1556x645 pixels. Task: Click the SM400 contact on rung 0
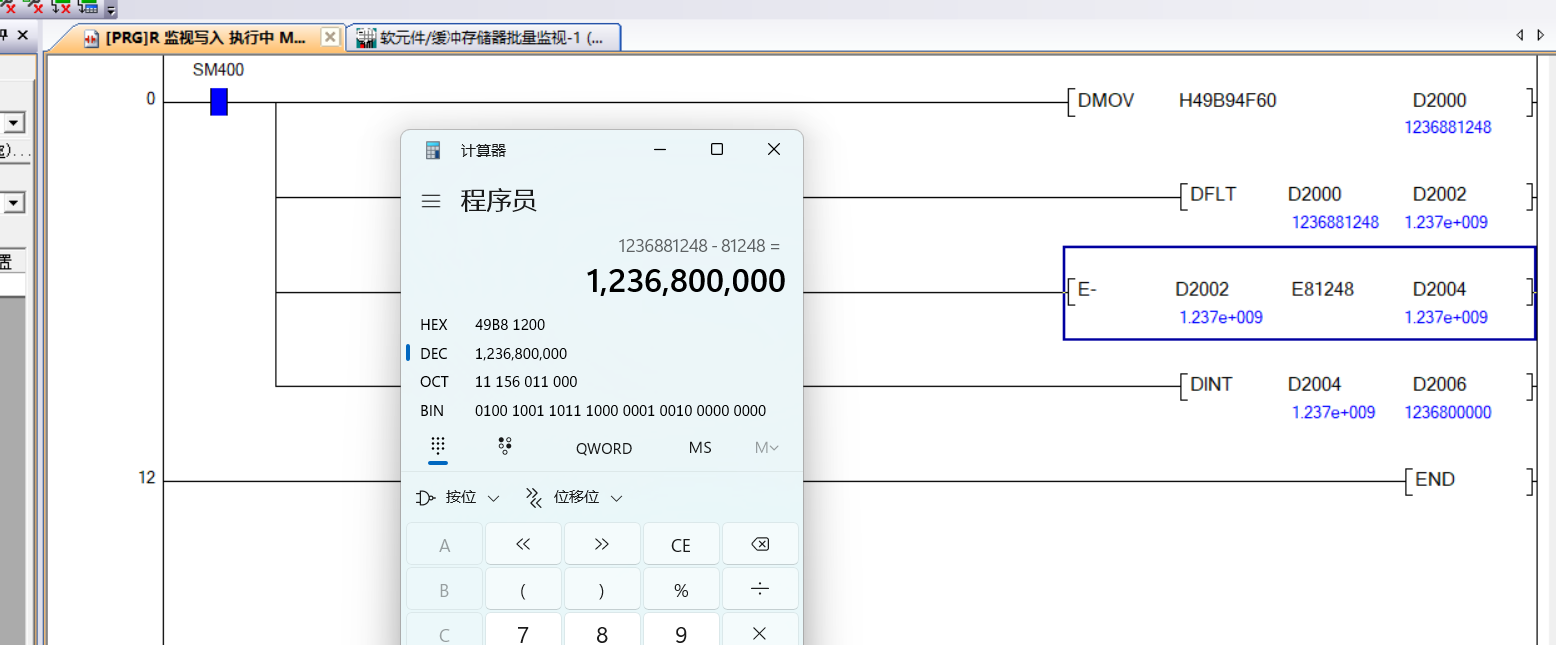pos(219,102)
